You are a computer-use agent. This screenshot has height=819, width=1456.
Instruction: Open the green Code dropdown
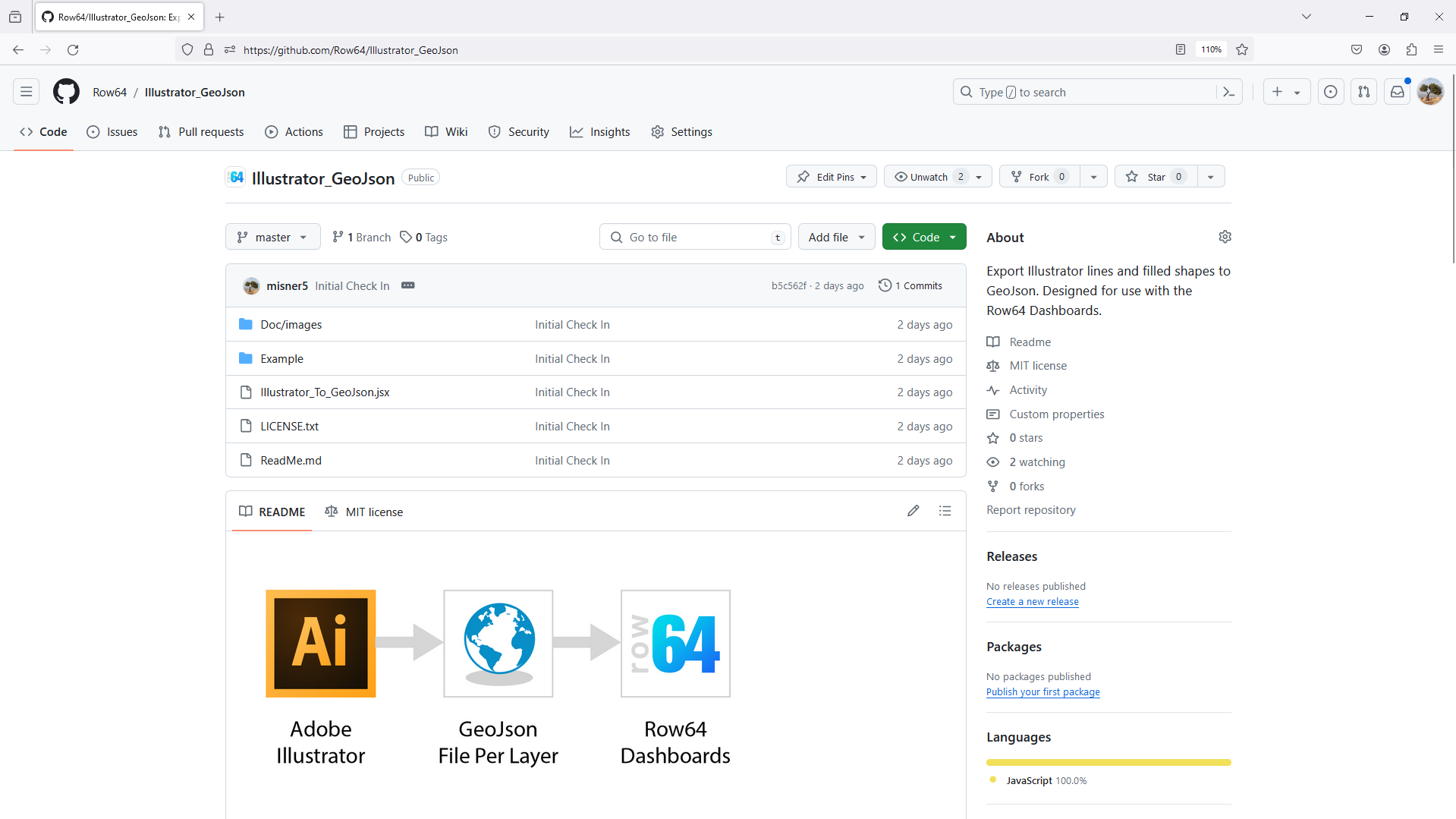click(924, 237)
